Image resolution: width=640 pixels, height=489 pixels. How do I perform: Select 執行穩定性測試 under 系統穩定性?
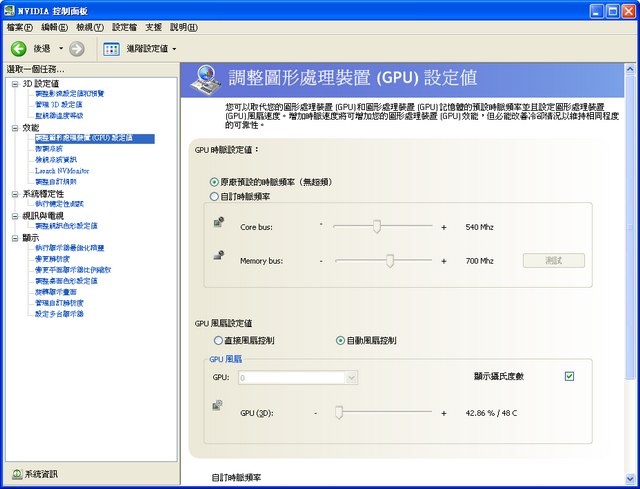point(59,204)
